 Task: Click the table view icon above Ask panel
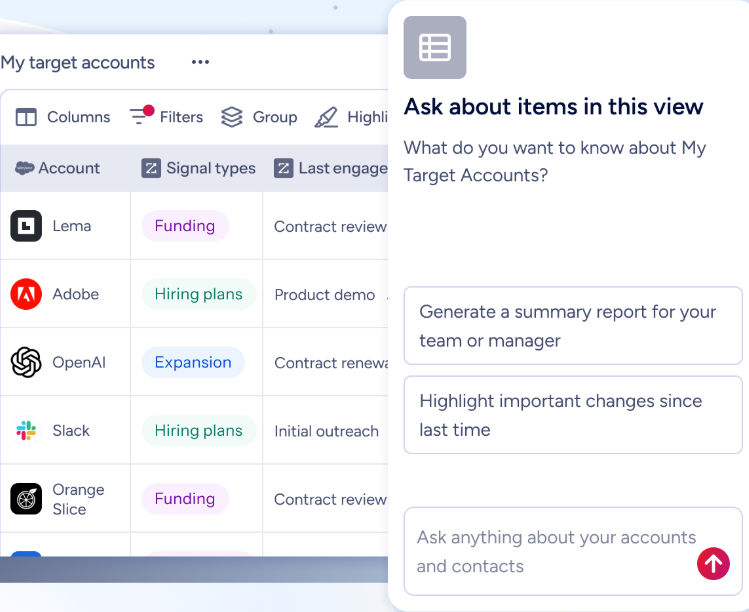tap(435, 47)
